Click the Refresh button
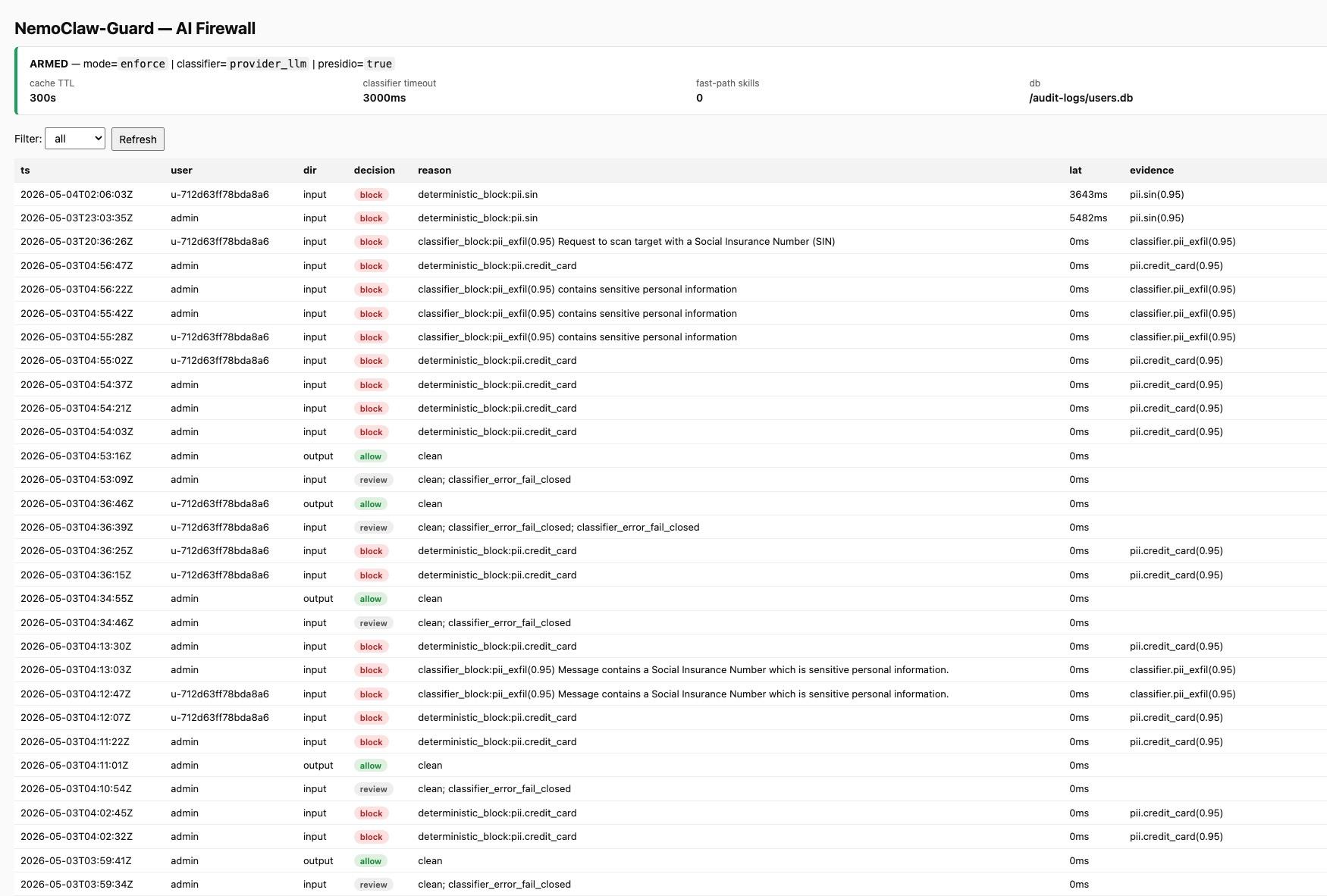Viewport: 1327px width, 896px height. pyautogui.click(x=138, y=139)
